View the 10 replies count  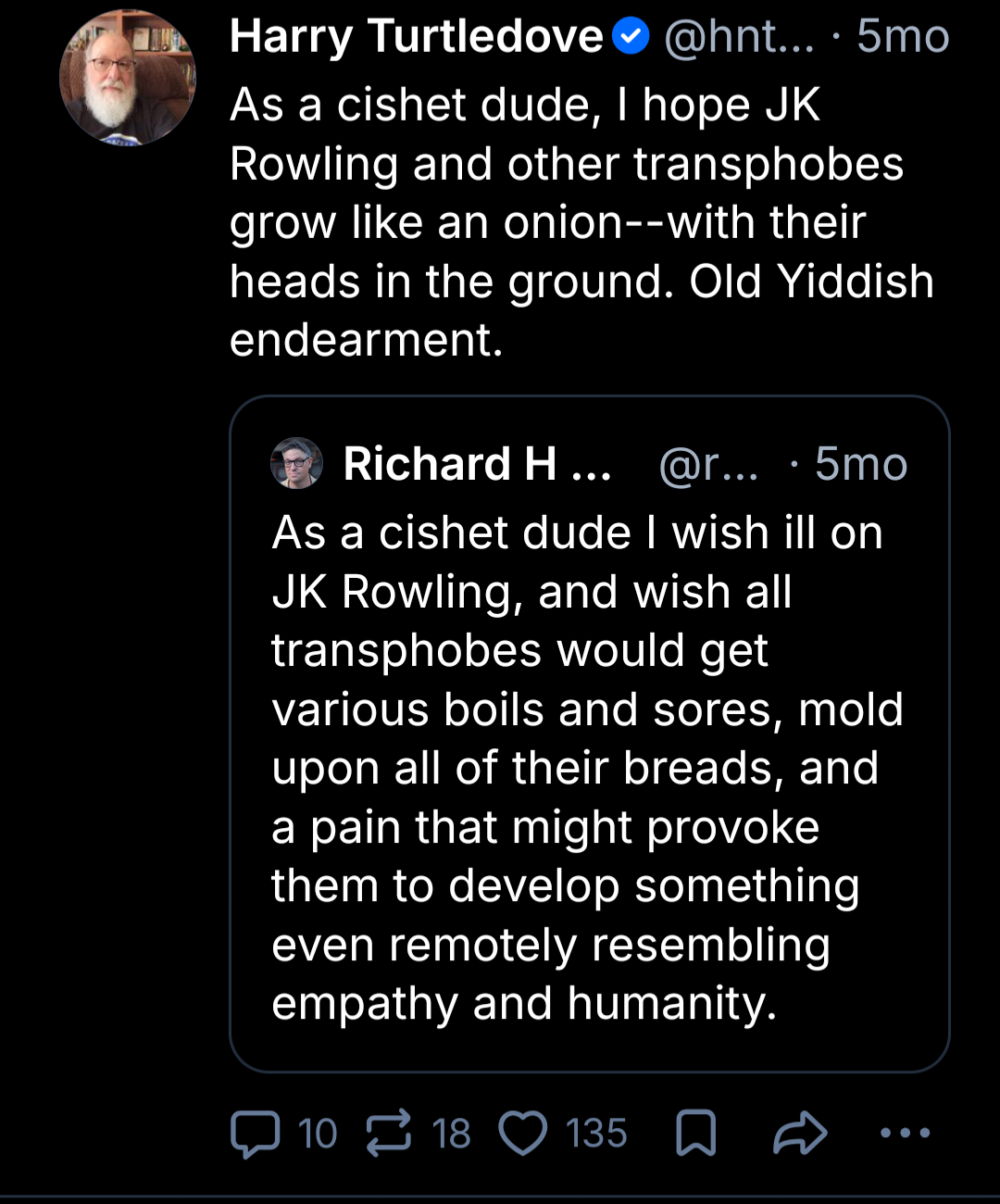(x=318, y=1135)
